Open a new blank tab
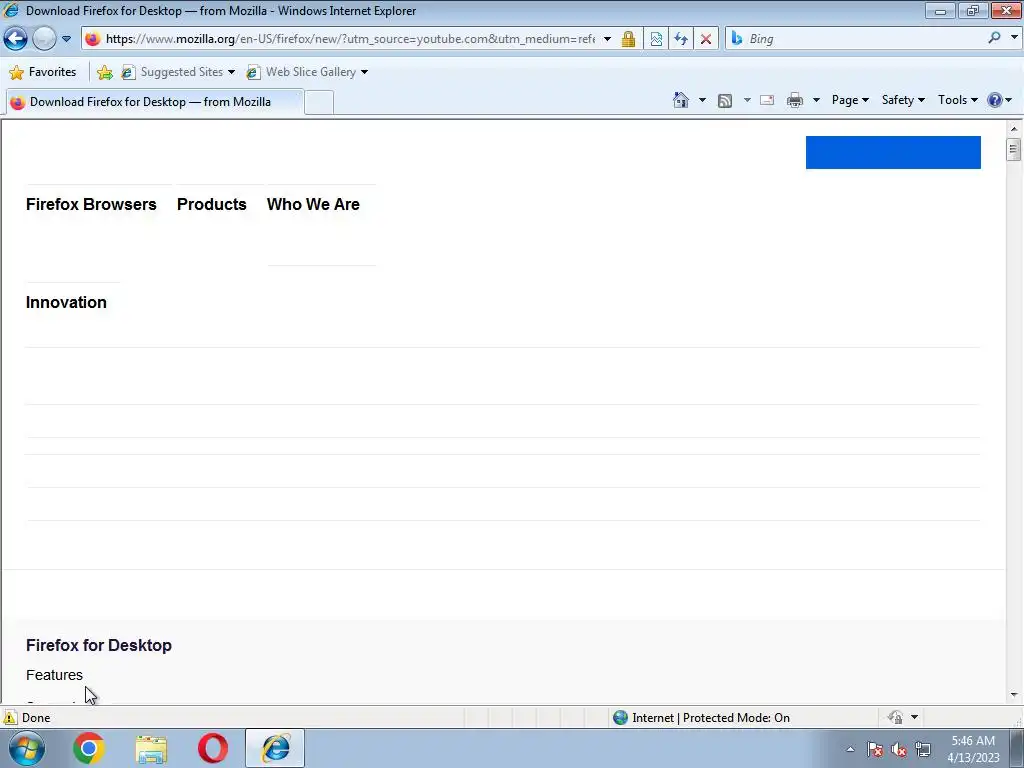Image resolution: width=1024 pixels, height=768 pixels. [x=319, y=103]
